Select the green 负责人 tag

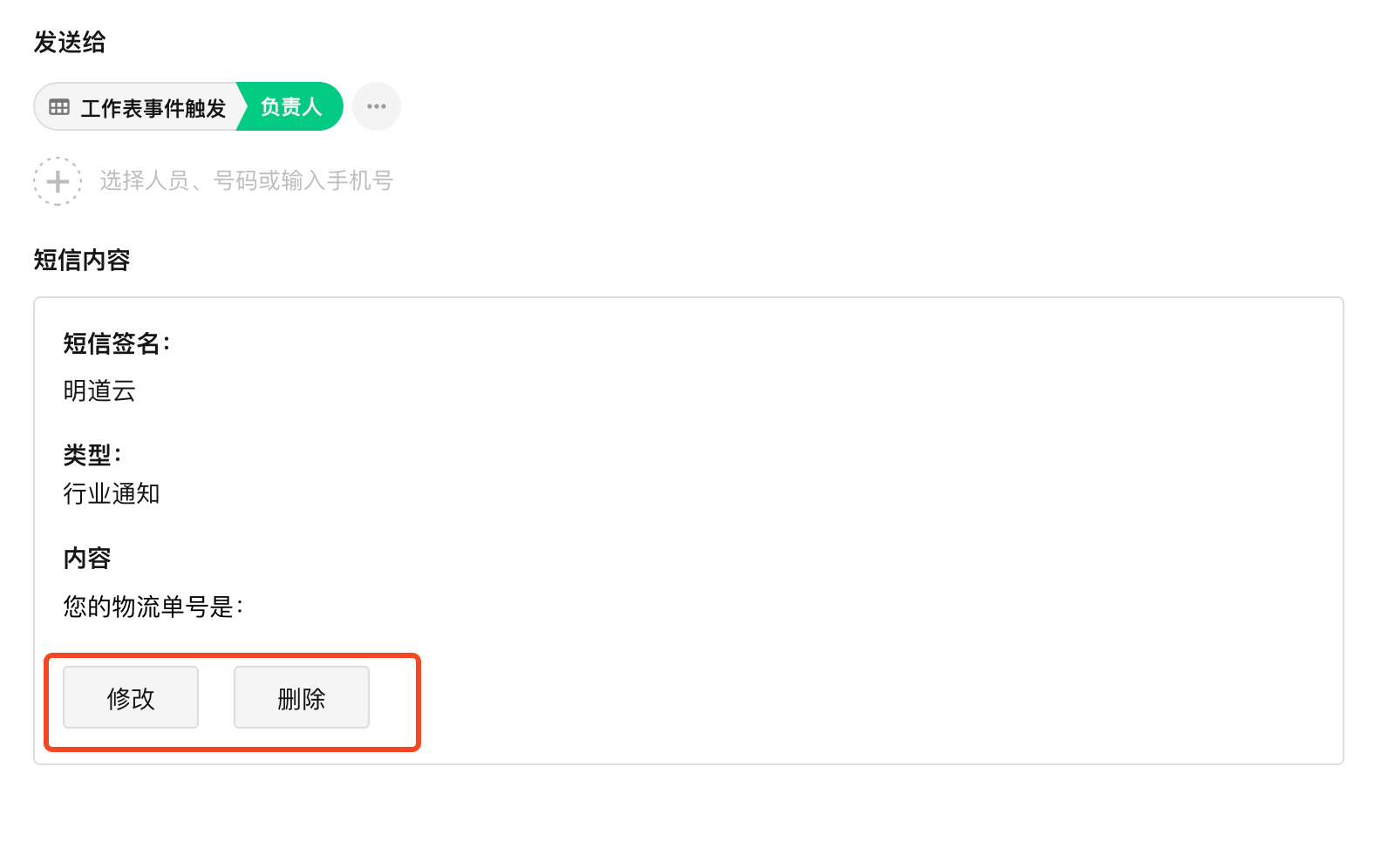[x=291, y=106]
